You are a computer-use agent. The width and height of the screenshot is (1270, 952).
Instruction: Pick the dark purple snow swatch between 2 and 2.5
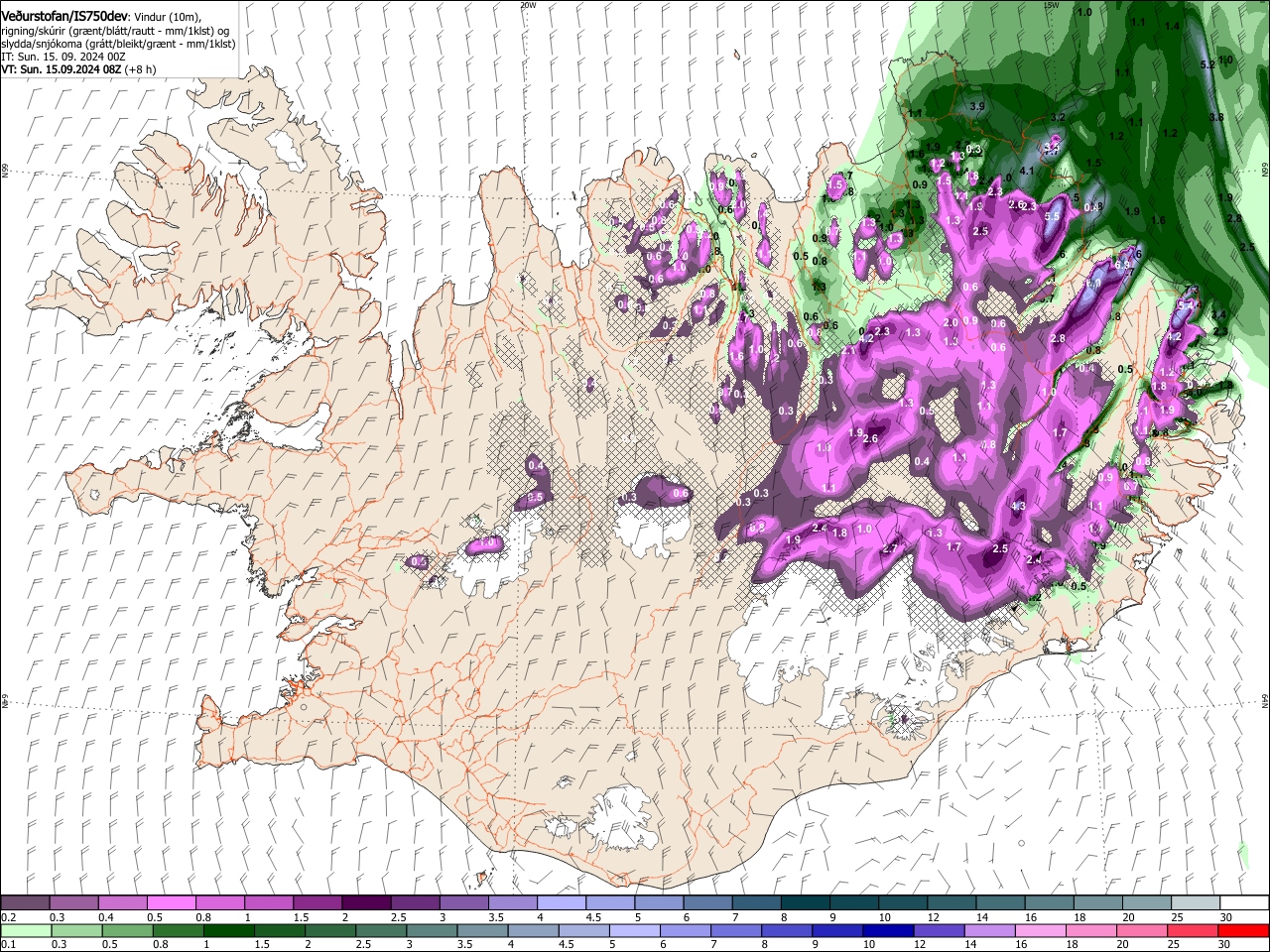click(366, 902)
